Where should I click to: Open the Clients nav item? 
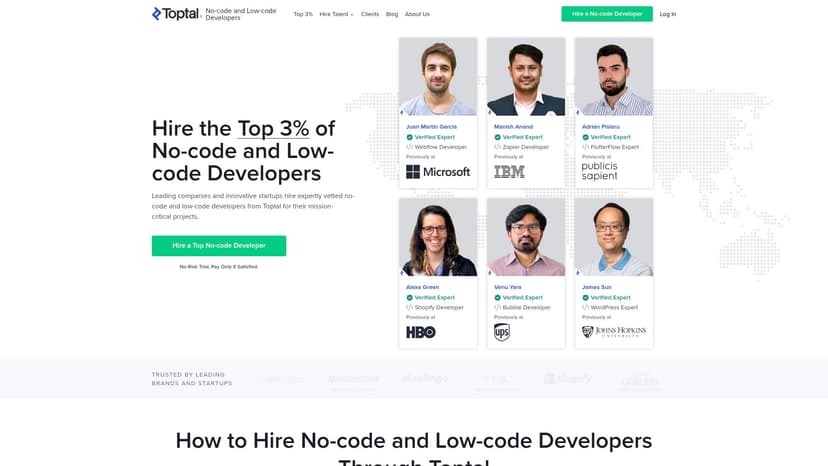click(370, 14)
